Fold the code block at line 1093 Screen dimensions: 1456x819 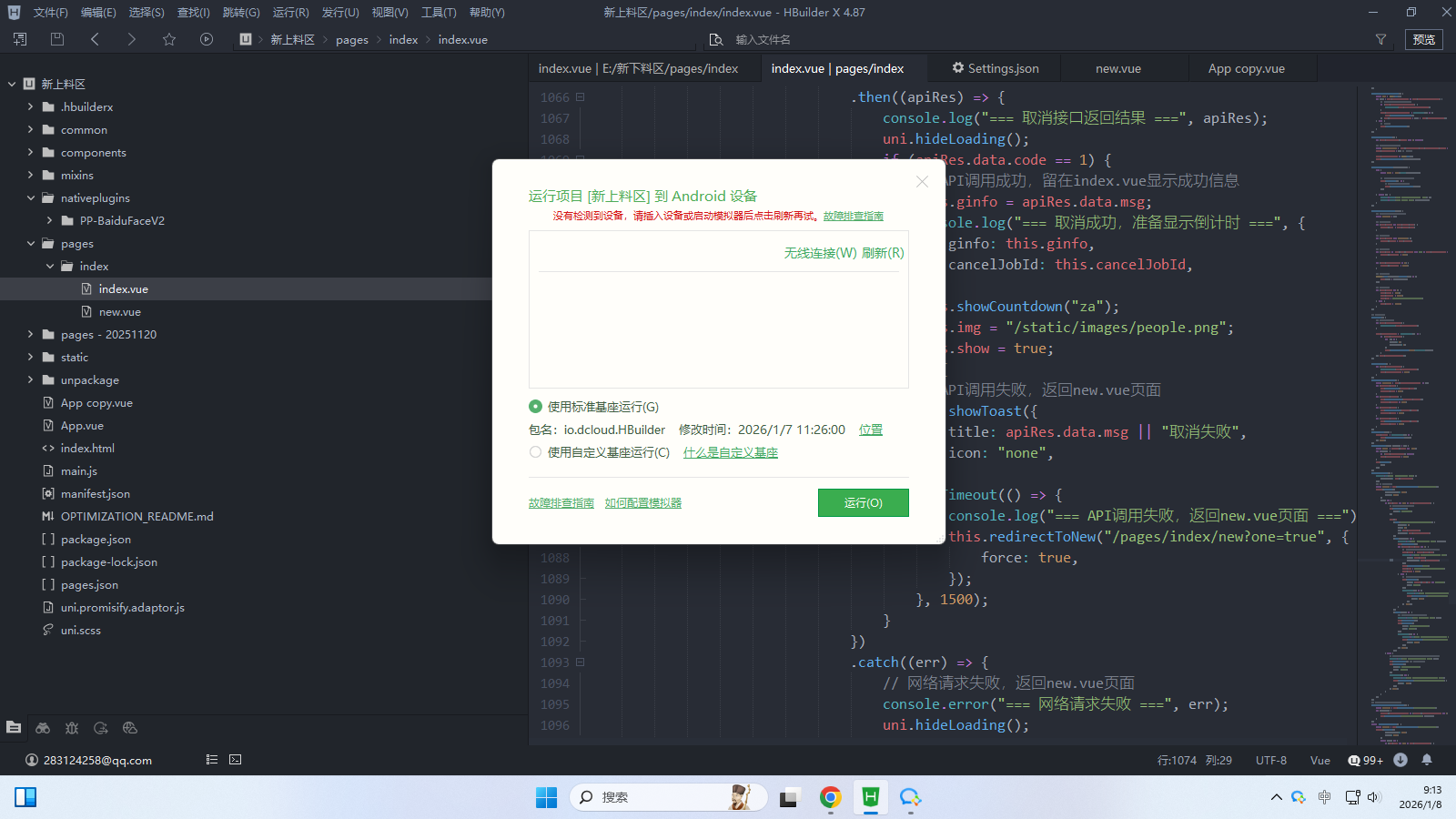click(x=580, y=662)
